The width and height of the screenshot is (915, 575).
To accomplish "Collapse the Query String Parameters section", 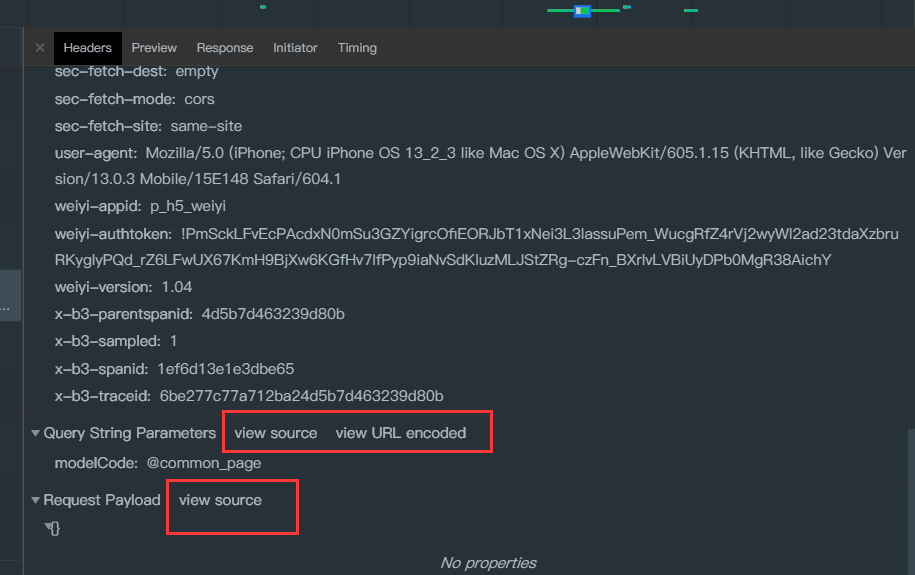I will [x=36, y=433].
